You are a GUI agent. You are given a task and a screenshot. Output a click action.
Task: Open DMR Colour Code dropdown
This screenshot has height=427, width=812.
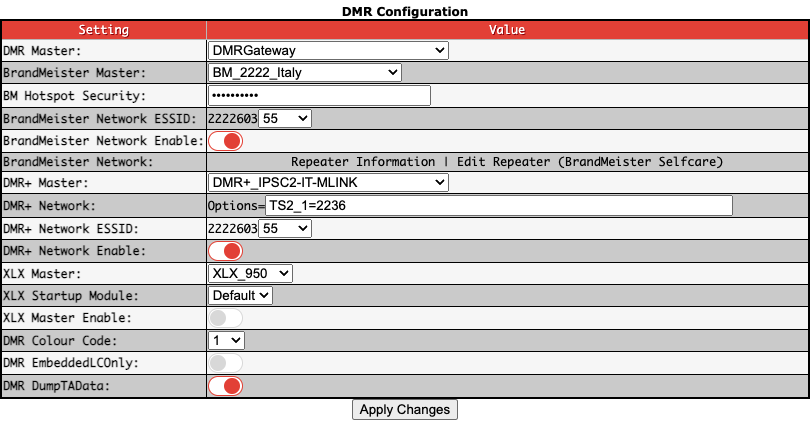pyautogui.click(x=226, y=341)
